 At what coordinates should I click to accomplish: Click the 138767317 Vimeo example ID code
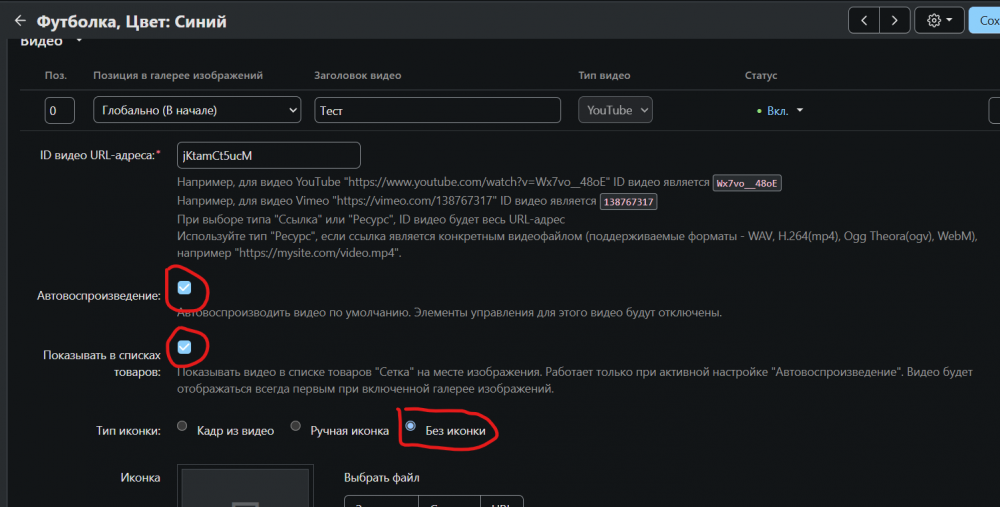tap(630, 202)
